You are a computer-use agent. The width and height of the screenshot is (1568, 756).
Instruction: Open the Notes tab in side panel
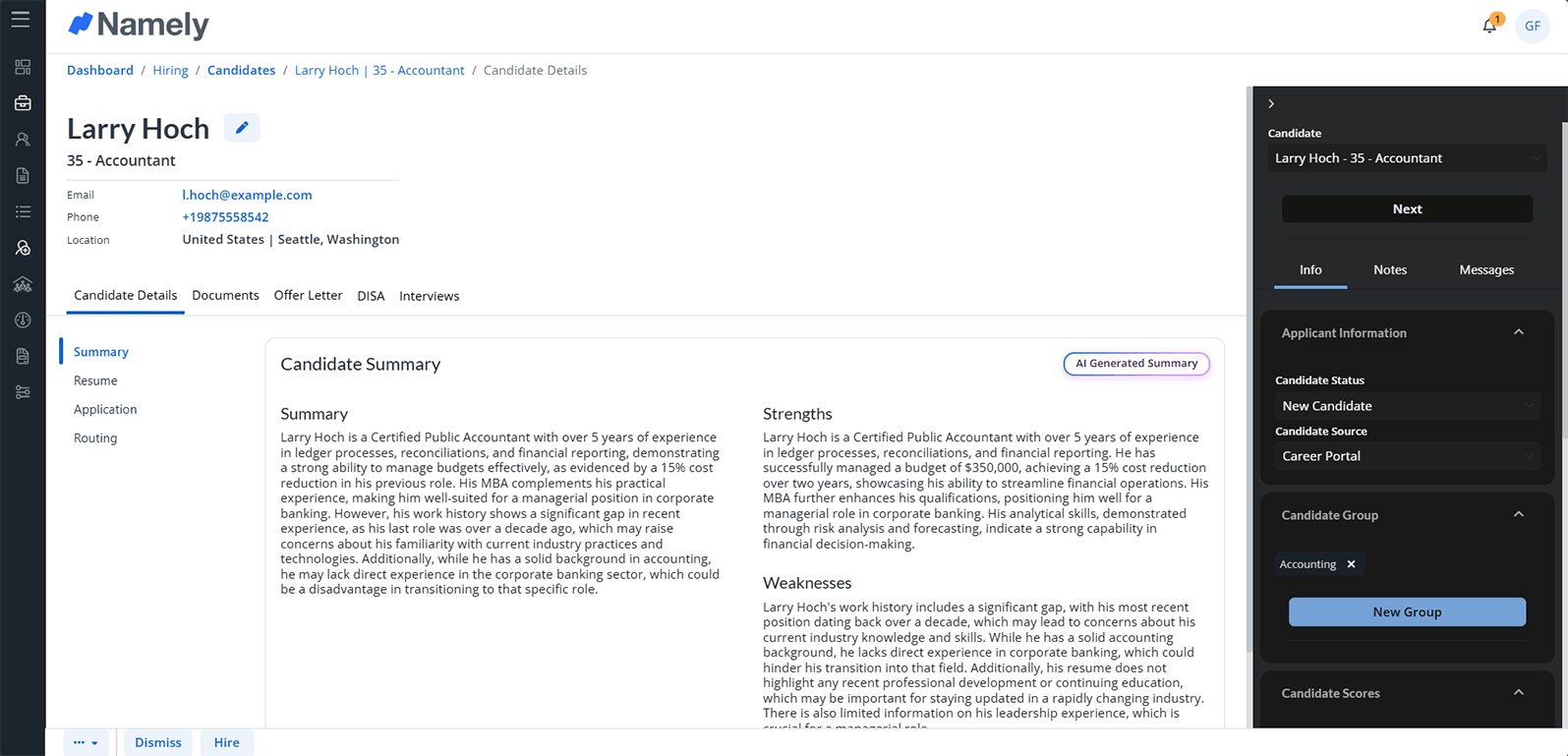click(1390, 269)
